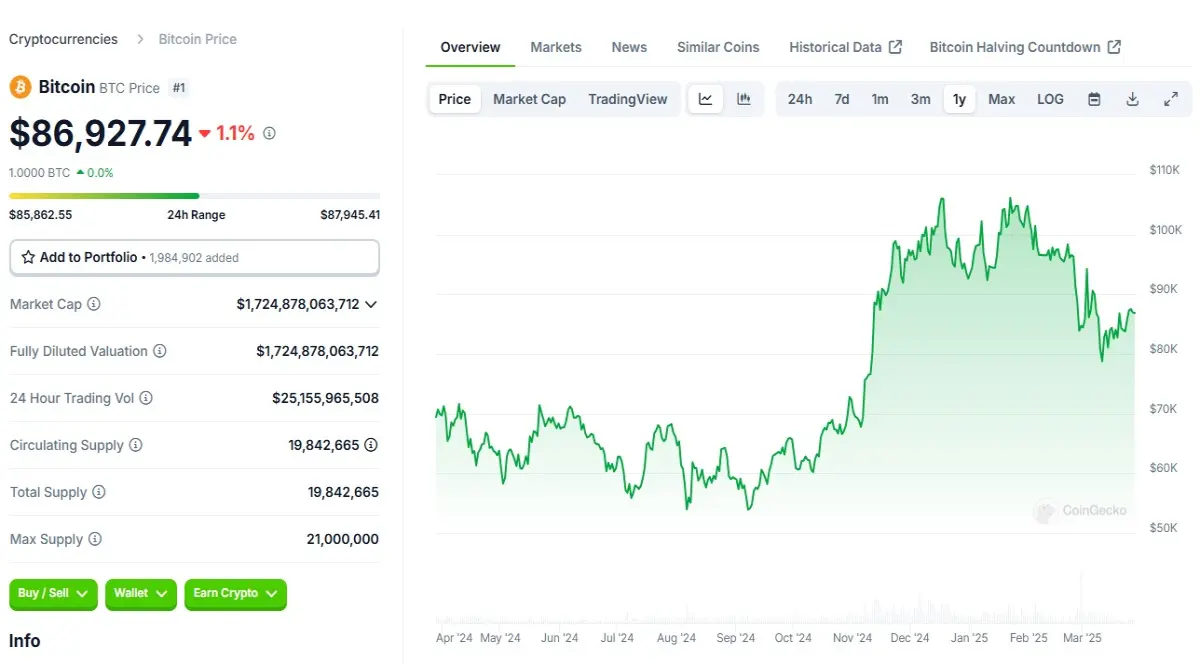Click the $85,862.55 range low value
Viewport: 1200px width, 664px height.
[x=40, y=215]
